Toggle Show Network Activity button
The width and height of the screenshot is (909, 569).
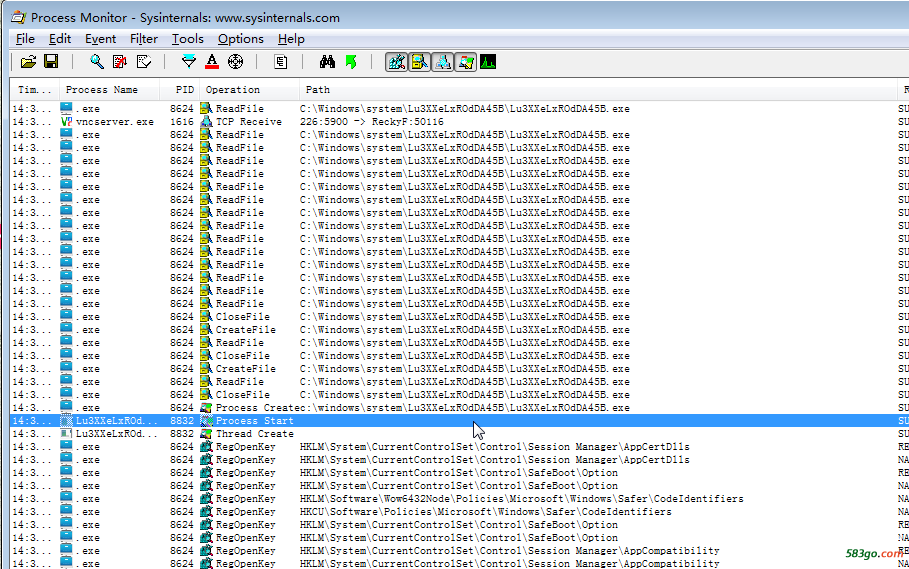pos(442,62)
